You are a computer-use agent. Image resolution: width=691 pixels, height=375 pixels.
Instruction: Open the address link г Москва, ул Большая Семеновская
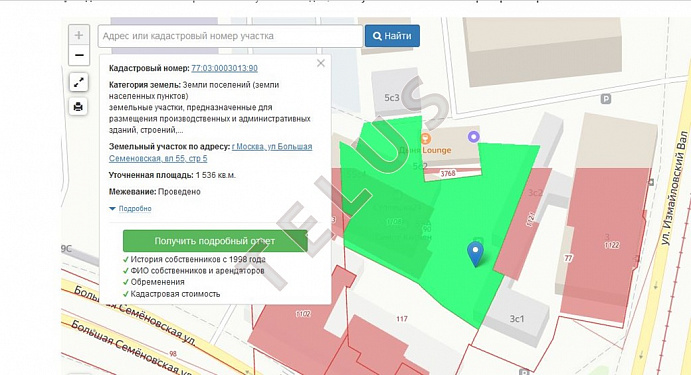(211, 152)
